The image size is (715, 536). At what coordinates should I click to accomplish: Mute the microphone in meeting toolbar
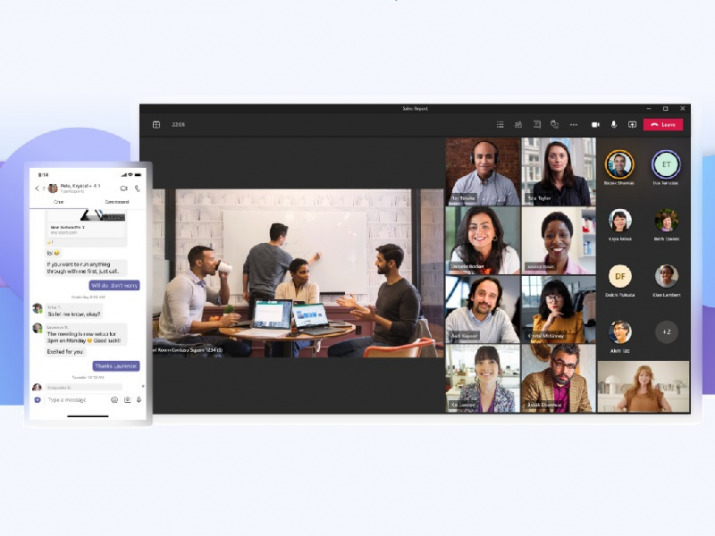click(614, 125)
